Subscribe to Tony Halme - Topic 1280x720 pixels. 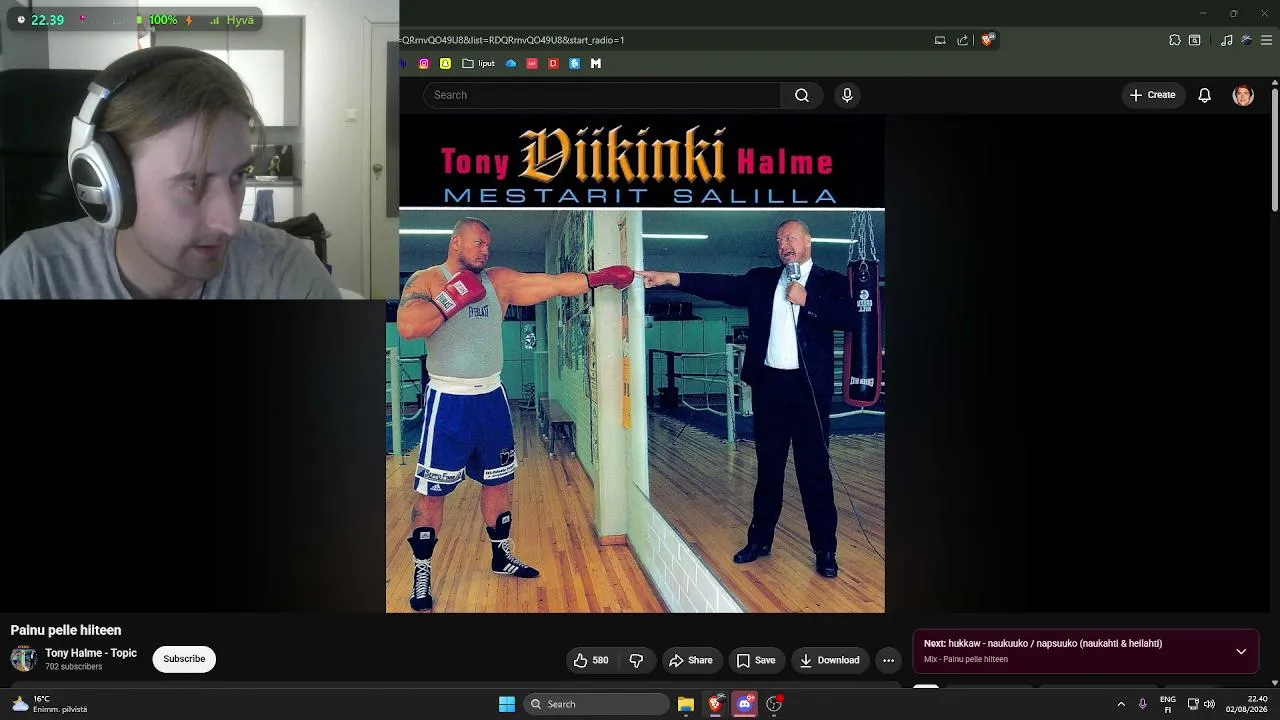(184, 659)
